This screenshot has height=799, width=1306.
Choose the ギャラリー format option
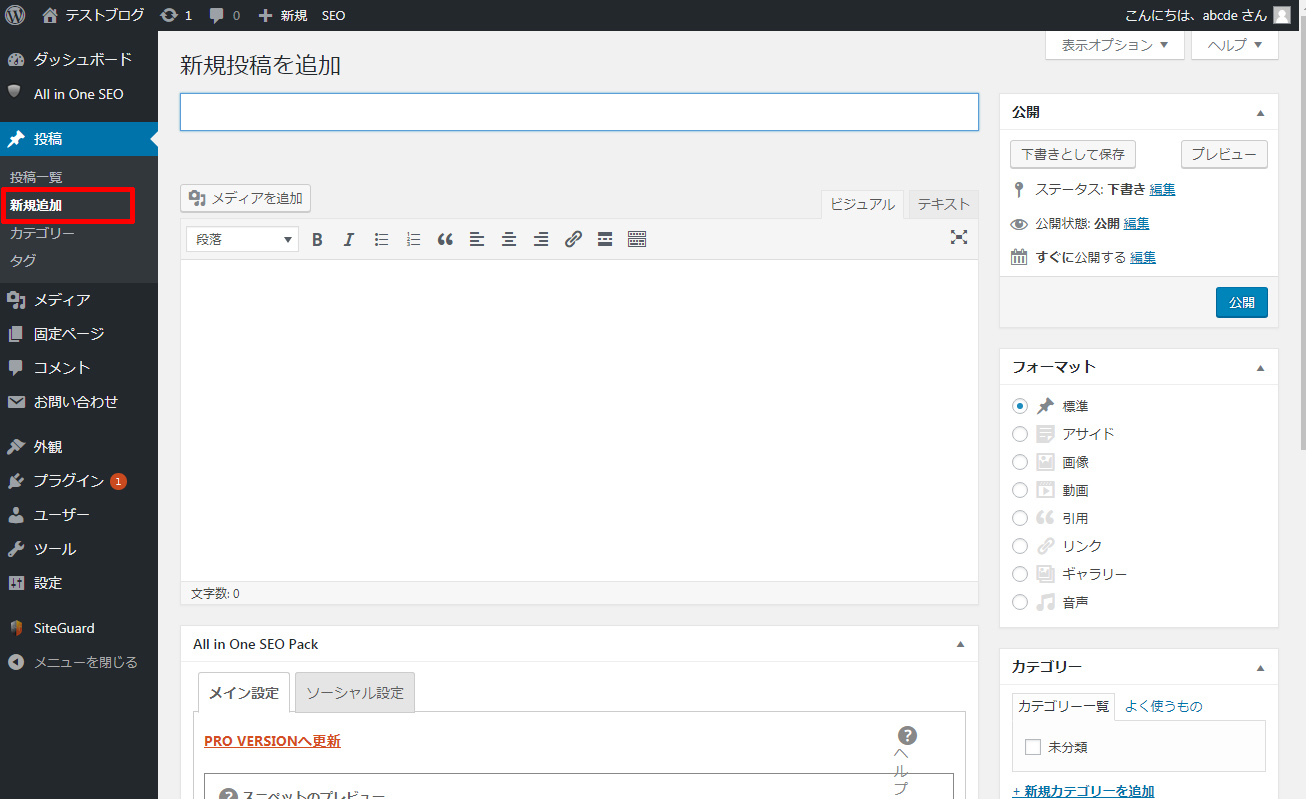click(x=1020, y=574)
